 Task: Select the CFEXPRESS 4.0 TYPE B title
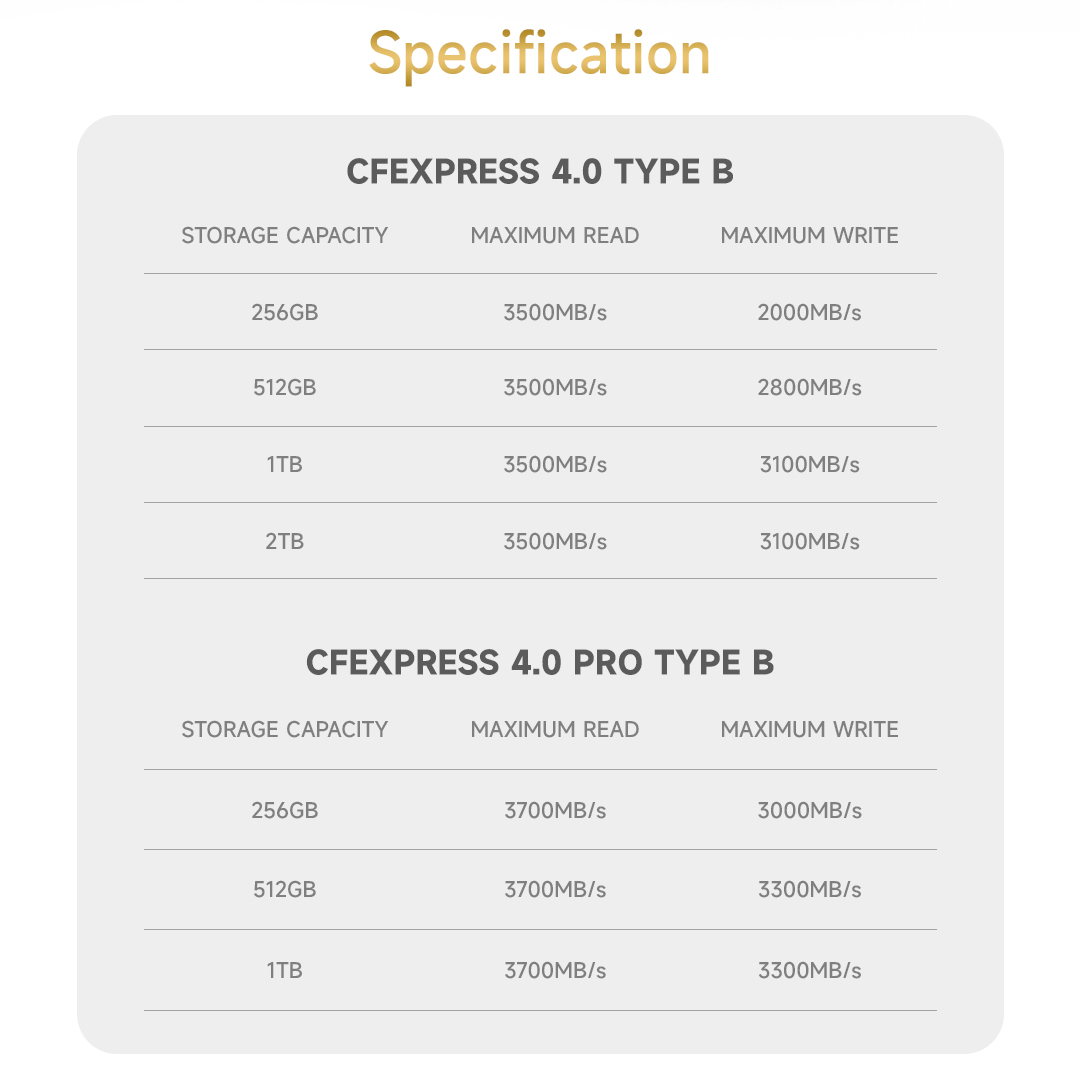pyautogui.click(x=540, y=172)
